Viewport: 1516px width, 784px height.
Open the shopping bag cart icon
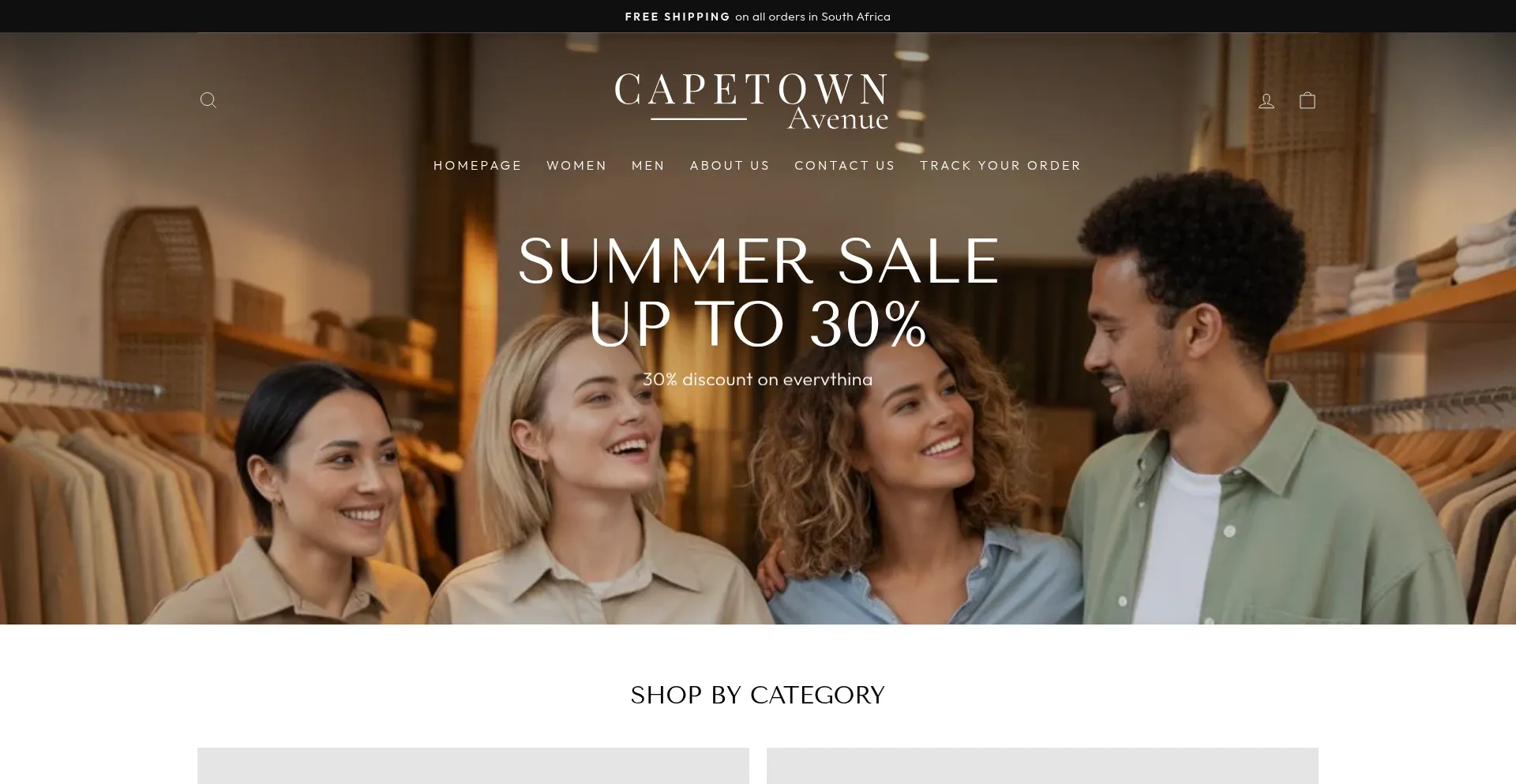[1308, 100]
